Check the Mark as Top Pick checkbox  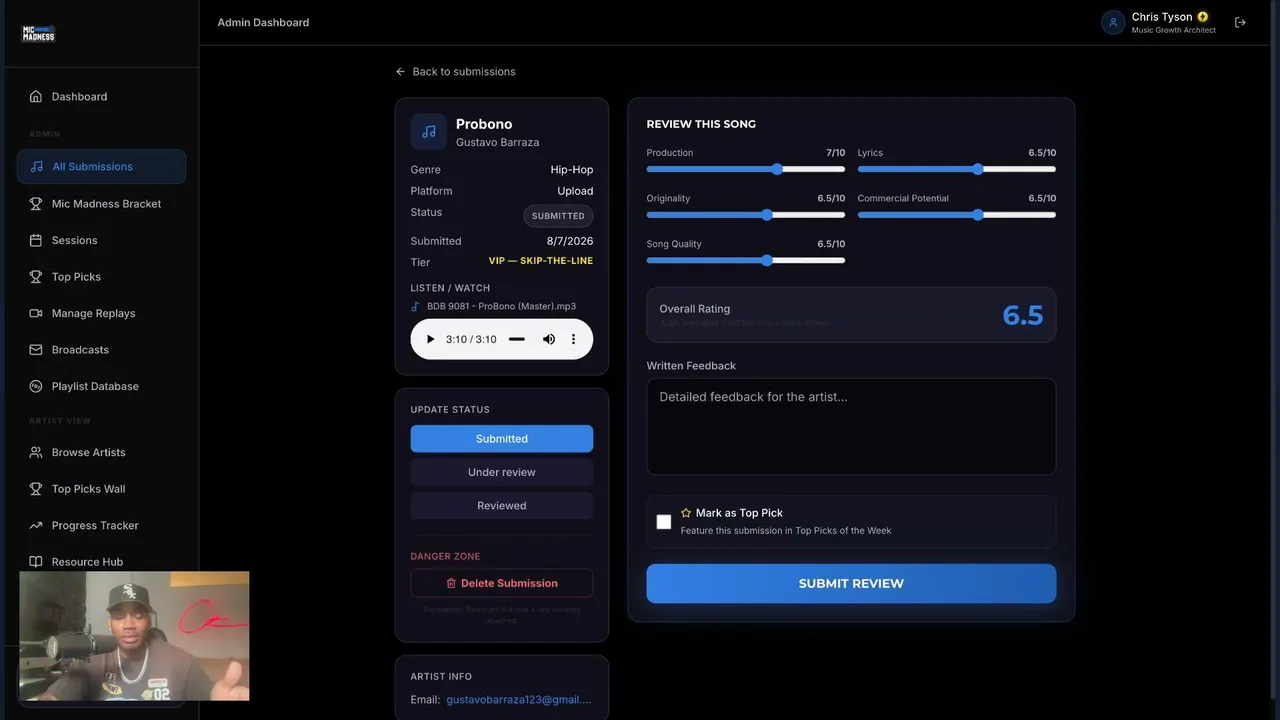(x=664, y=522)
